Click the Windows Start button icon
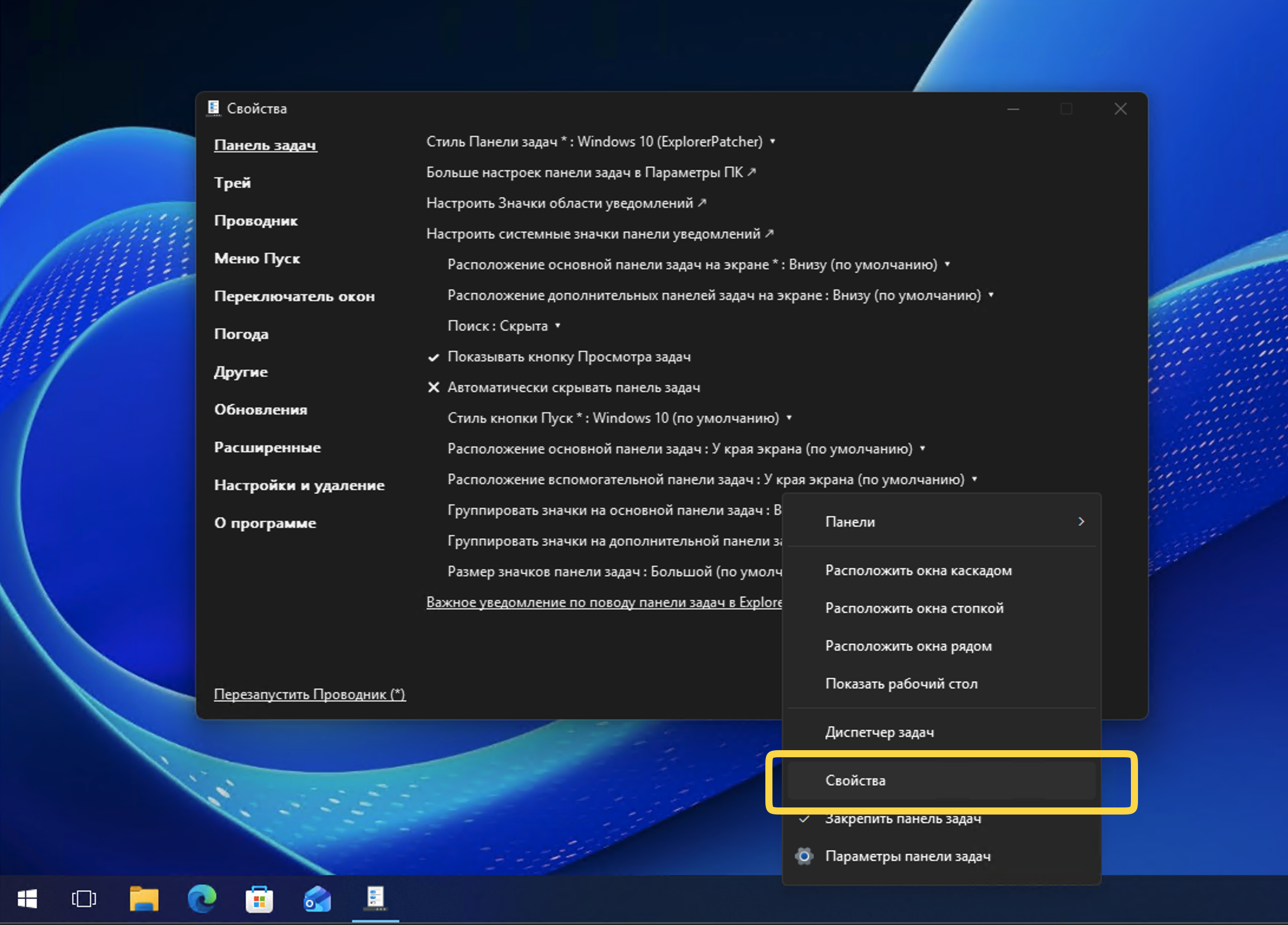1288x925 pixels. [x=27, y=898]
